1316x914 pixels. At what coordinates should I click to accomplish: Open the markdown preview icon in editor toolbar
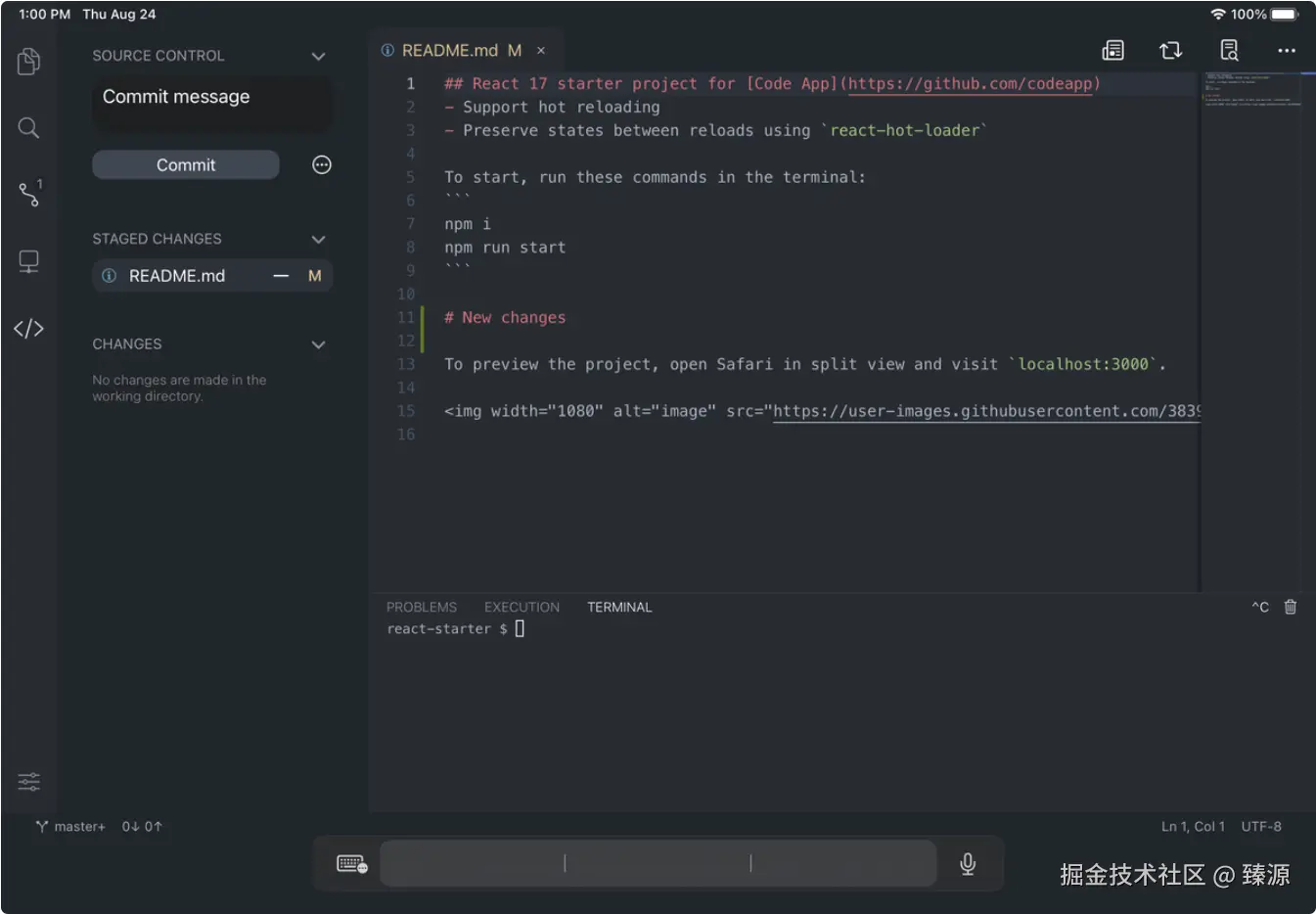click(x=1112, y=50)
